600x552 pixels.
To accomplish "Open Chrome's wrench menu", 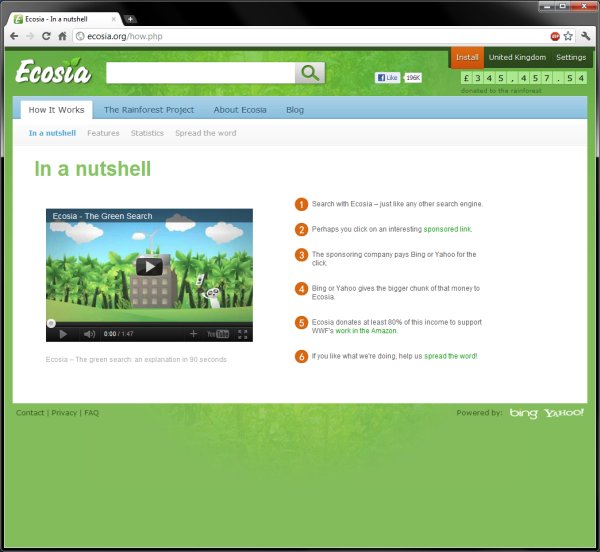I will 585,36.
